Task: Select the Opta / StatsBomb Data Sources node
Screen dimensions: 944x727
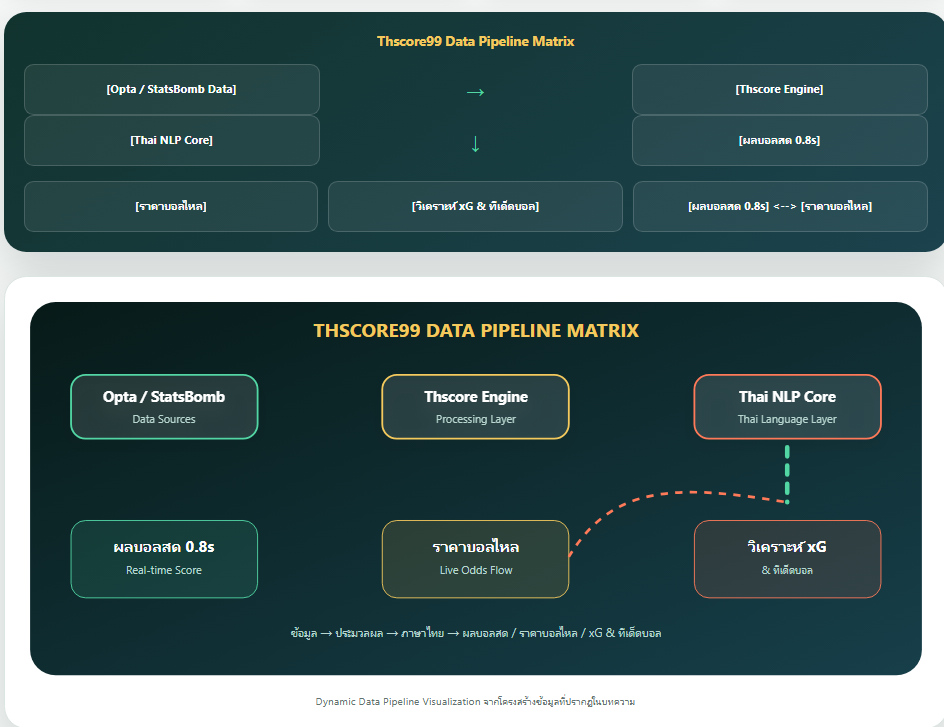Action: [164, 407]
